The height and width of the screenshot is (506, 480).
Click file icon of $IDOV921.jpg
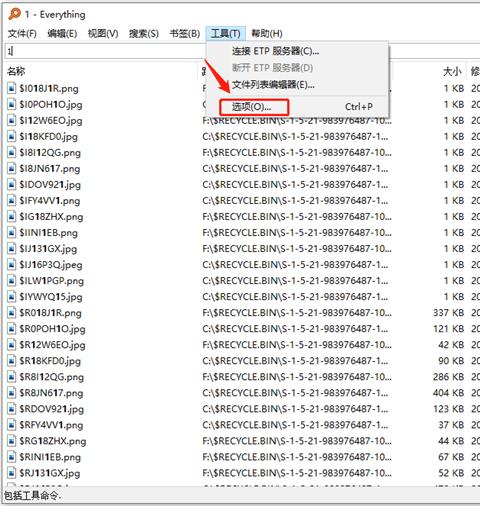click(x=12, y=184)
